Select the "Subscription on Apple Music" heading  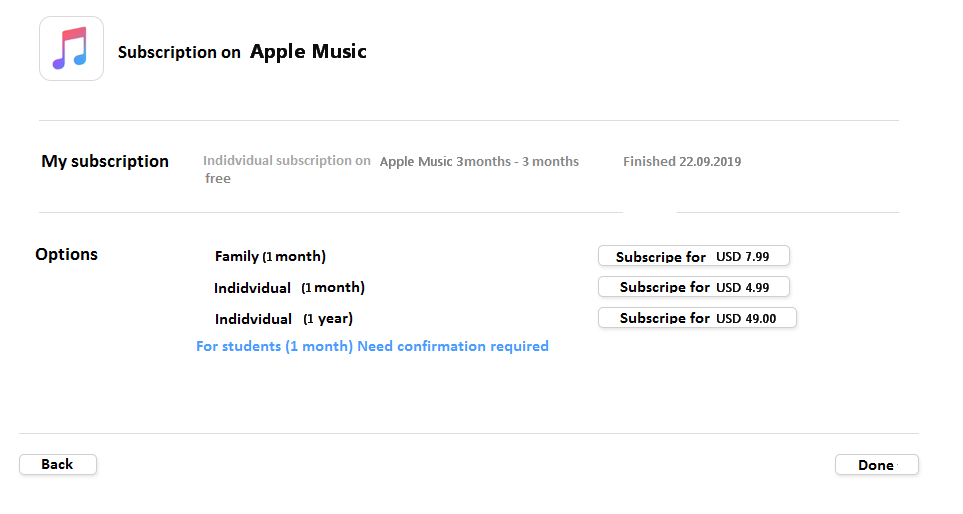[242, 52]
